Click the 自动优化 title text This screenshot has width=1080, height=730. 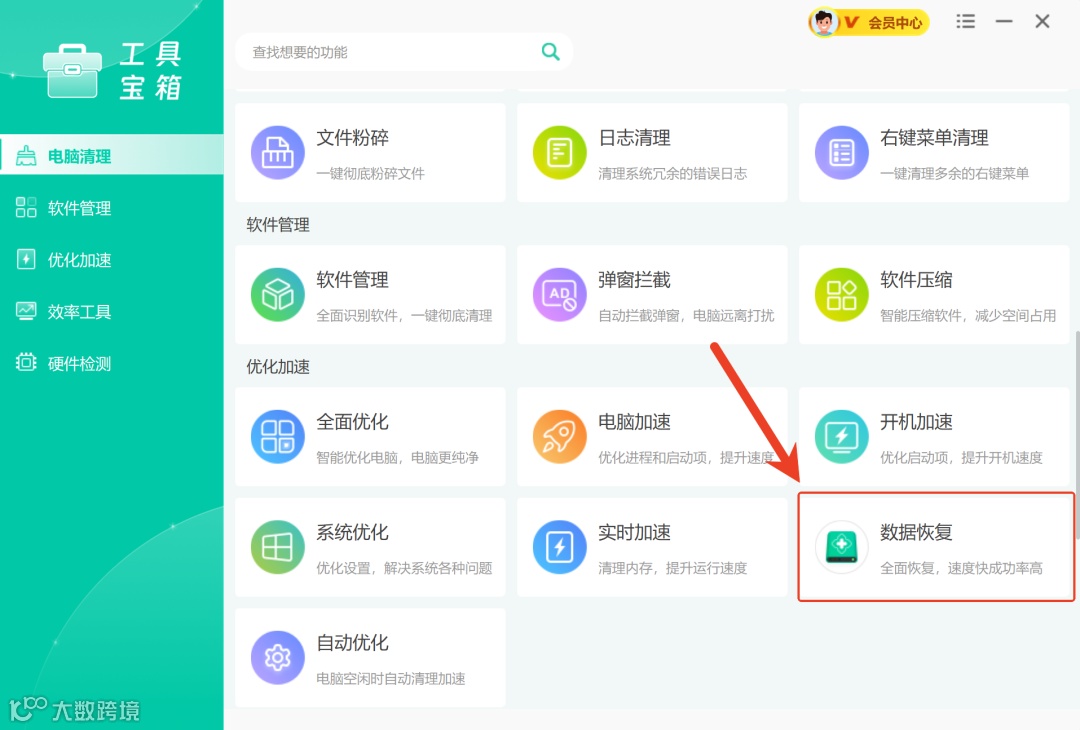point(352,643)
